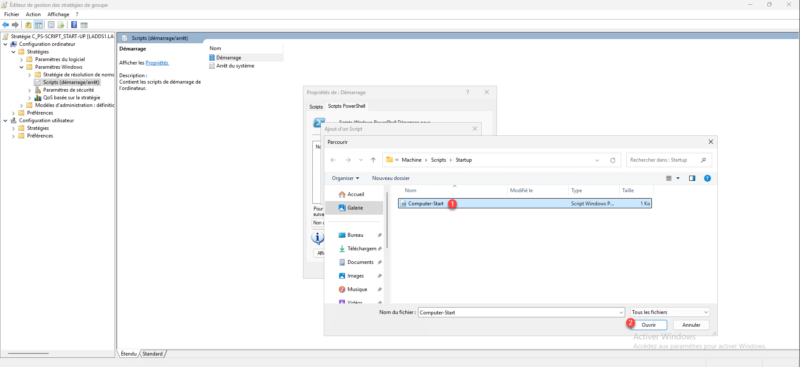Select Galerie in the Browse navigation pane
The image size is (800, 367).
point(354,208)
